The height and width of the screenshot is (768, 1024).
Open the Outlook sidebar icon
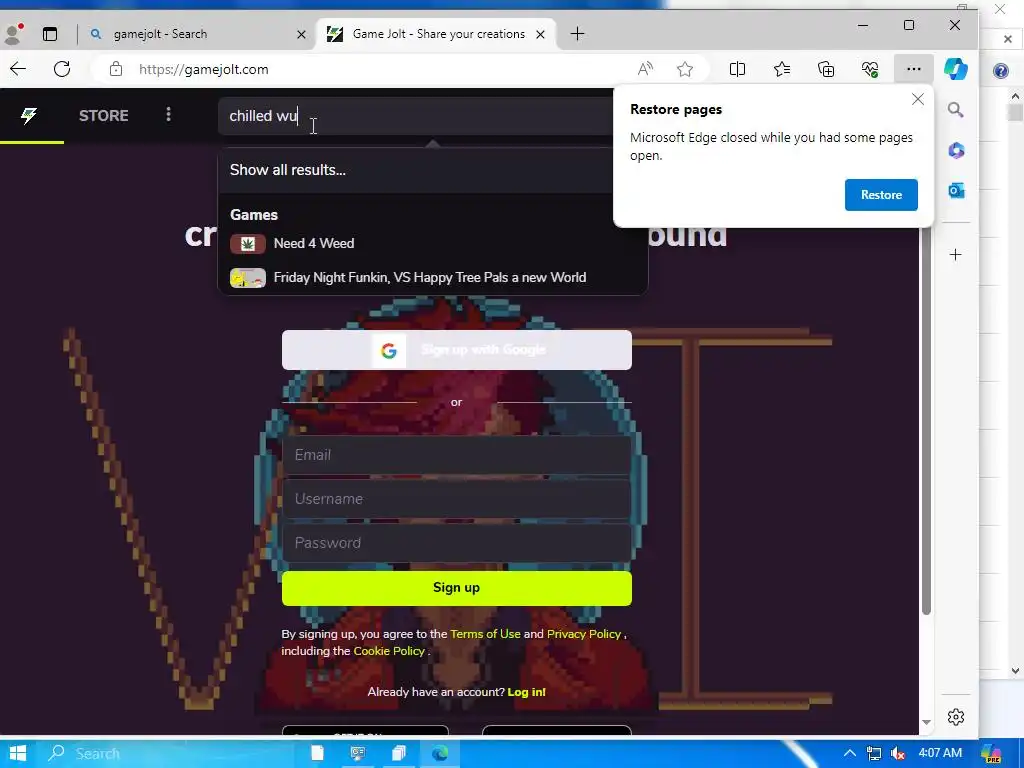click(956, 191)
